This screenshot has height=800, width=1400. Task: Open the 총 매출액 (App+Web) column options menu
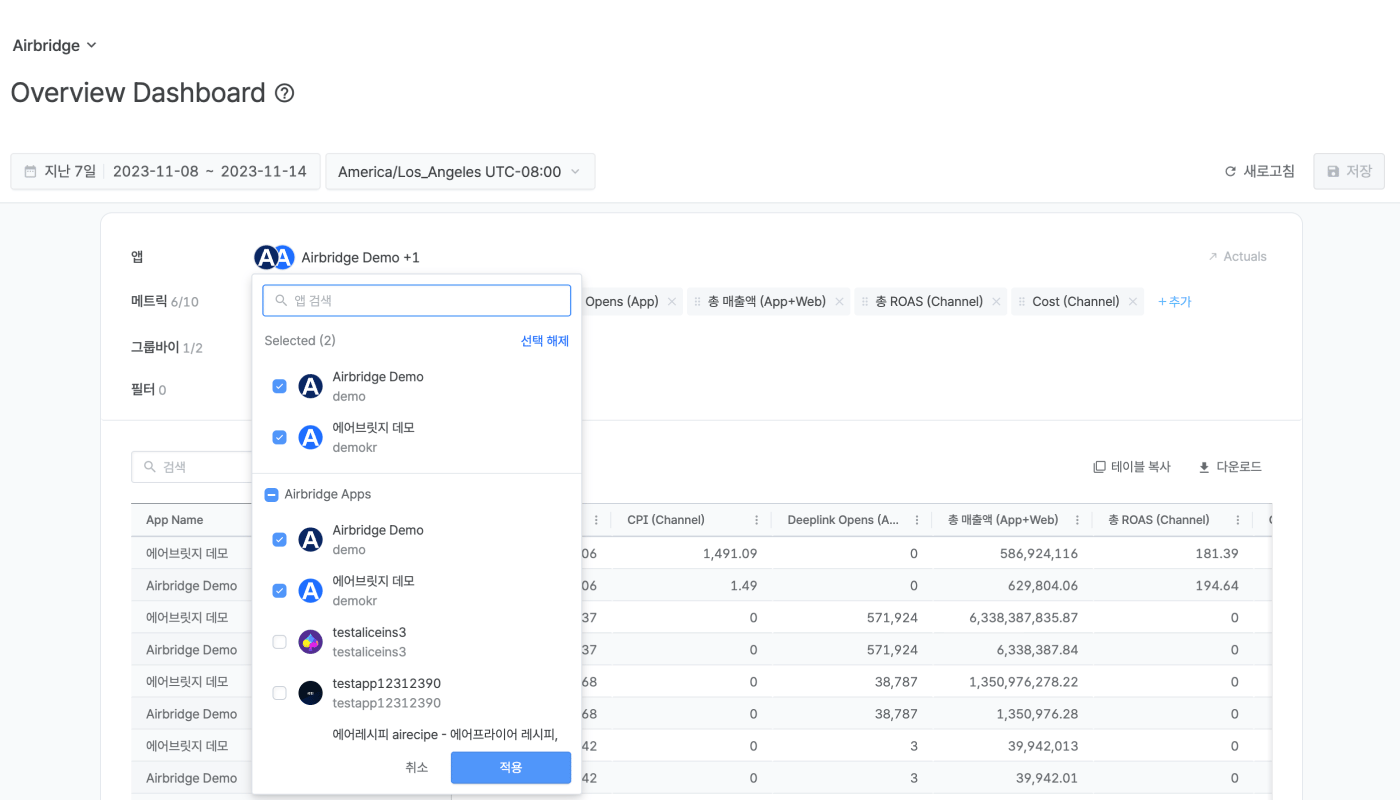pyautogui.click(x=1077, y=520)
